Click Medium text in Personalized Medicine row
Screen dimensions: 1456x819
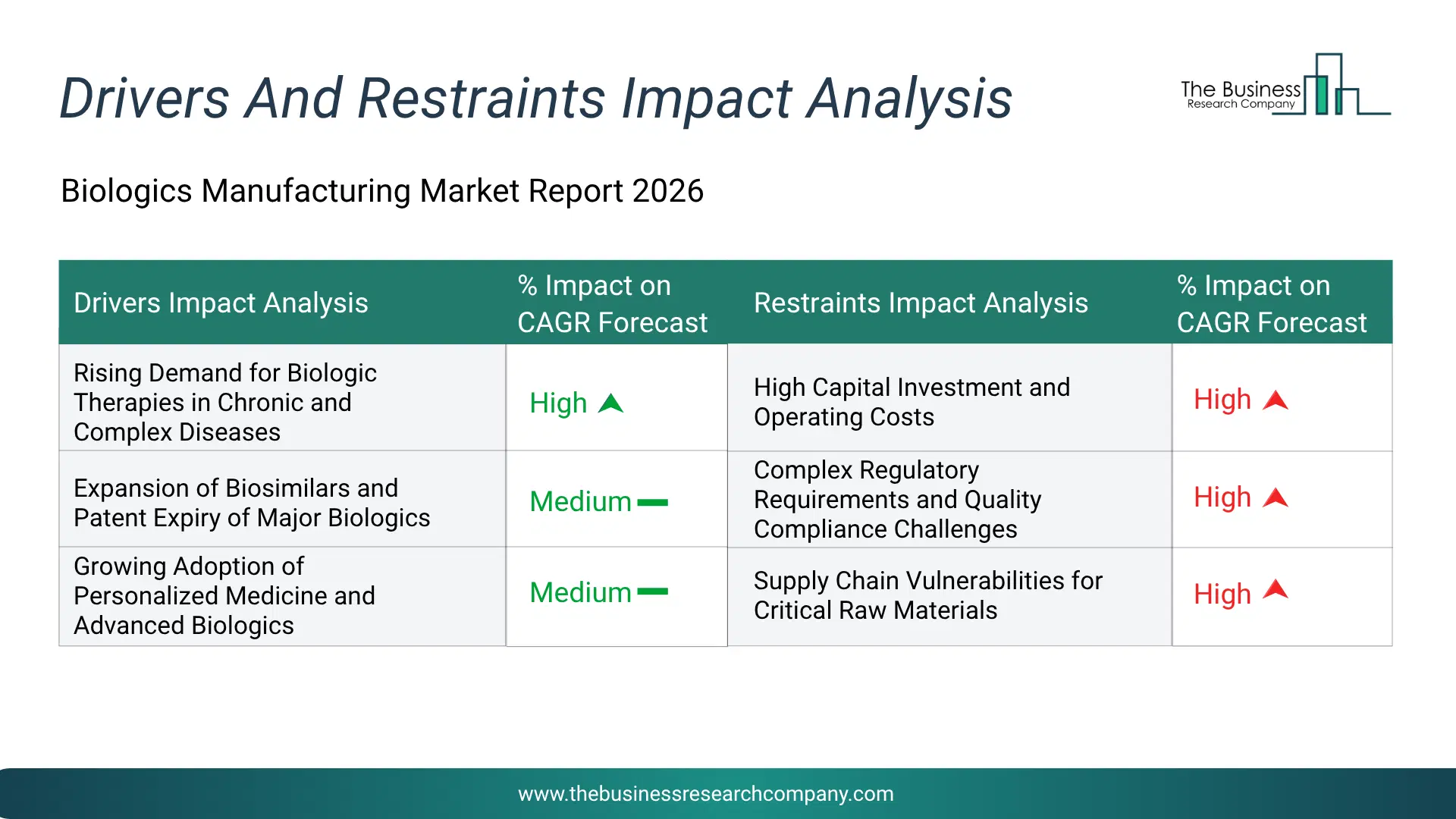[x=580, y=592]
